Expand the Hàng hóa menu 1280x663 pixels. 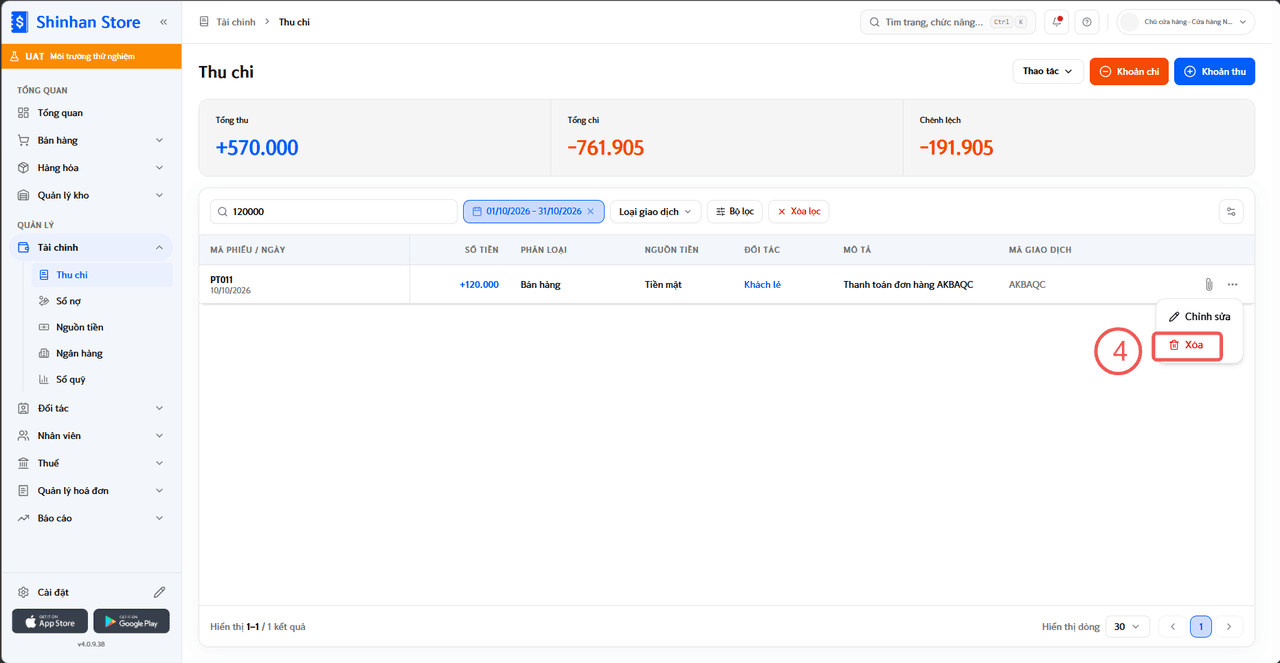coord(91,168)
